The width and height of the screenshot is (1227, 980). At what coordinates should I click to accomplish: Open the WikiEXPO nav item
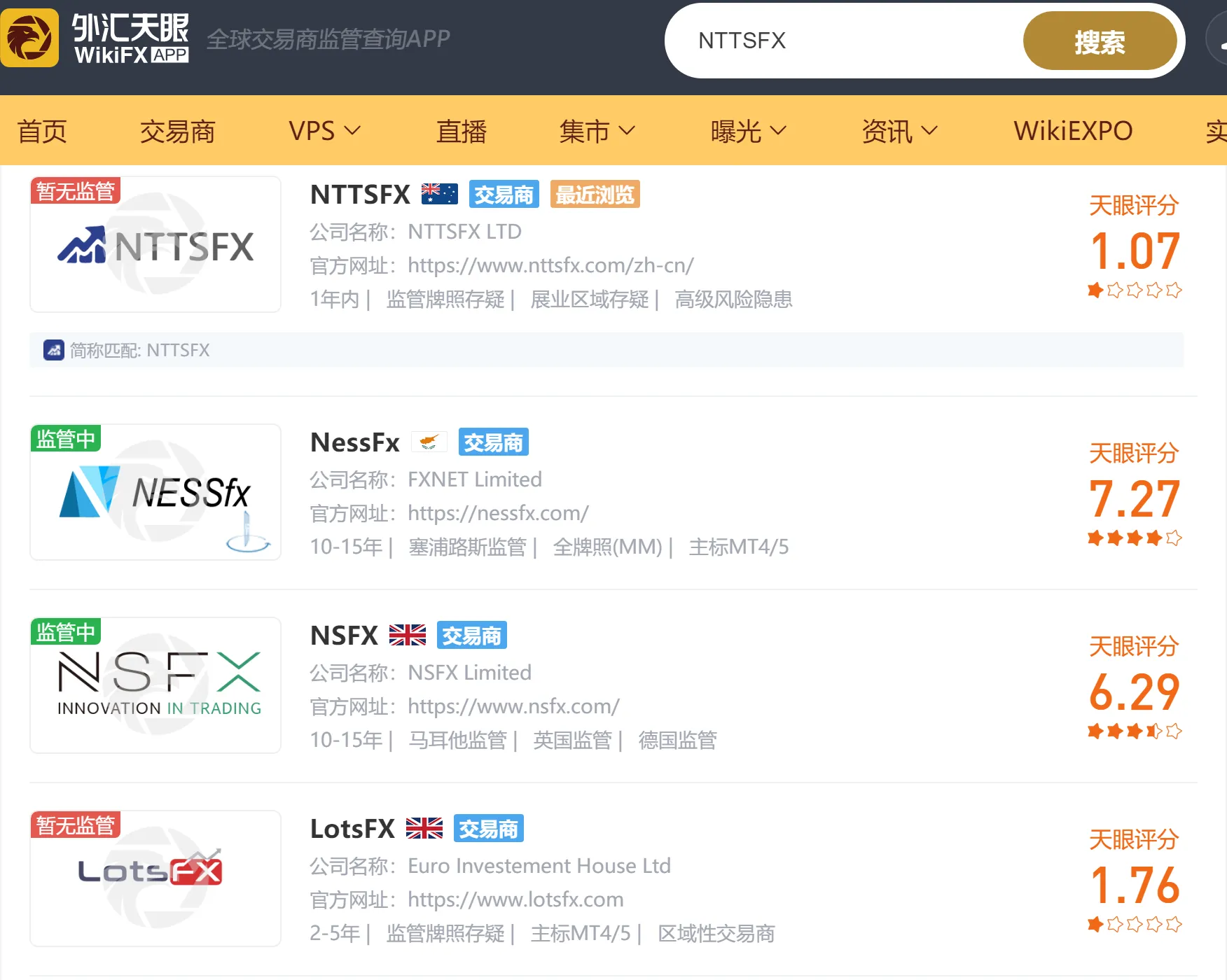1073,131
